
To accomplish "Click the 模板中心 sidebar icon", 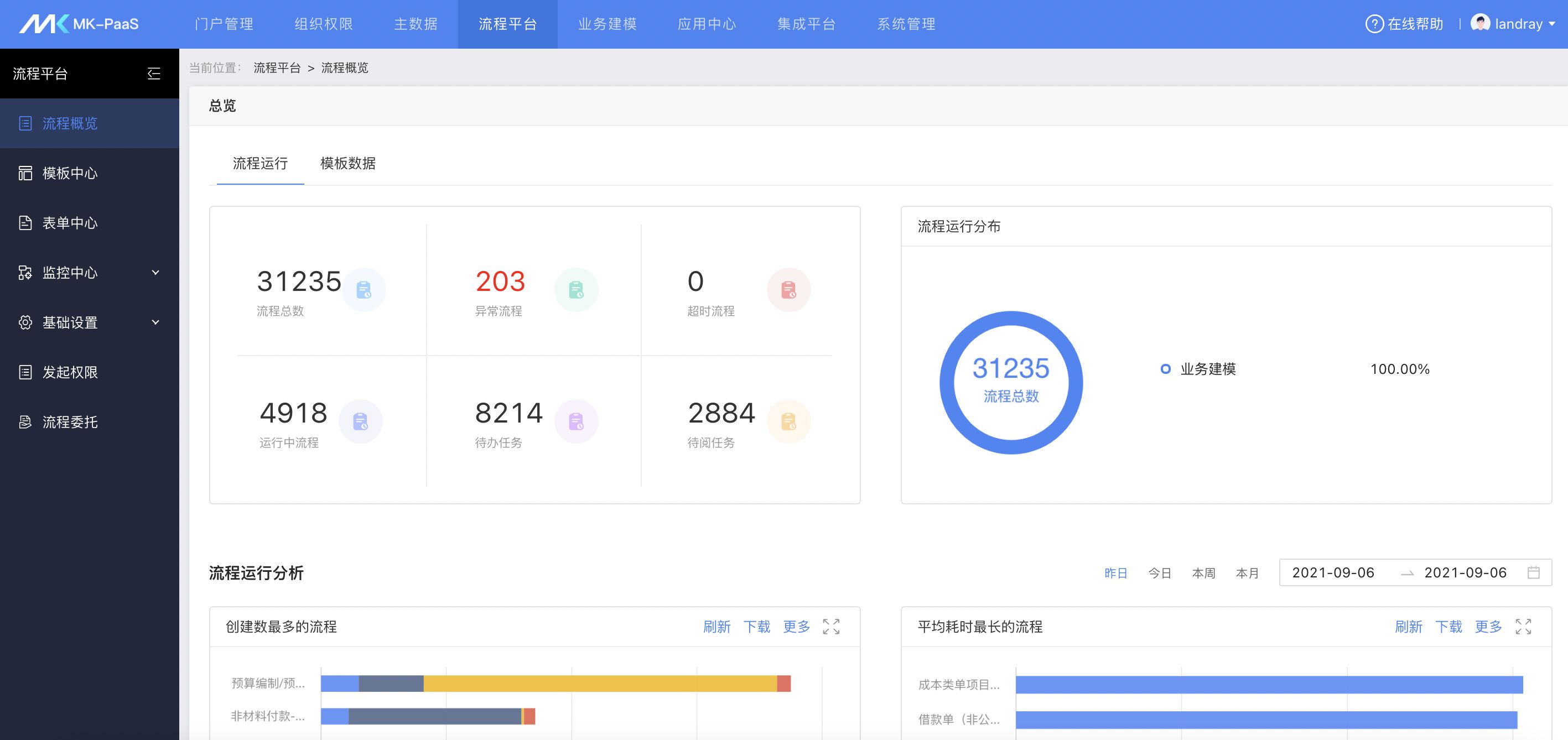I will click(x=25, y=174).
